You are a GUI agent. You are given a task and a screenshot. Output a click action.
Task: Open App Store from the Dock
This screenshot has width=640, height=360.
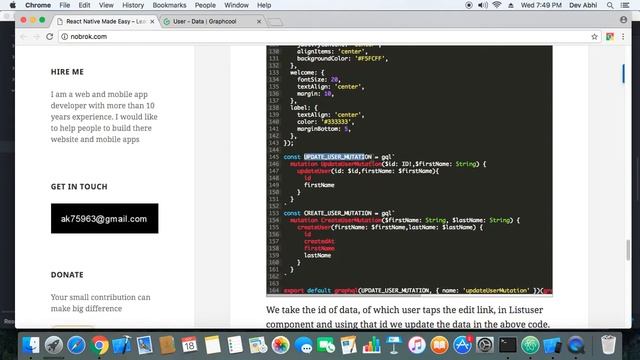pyautogui.click(x=462, y=345)
